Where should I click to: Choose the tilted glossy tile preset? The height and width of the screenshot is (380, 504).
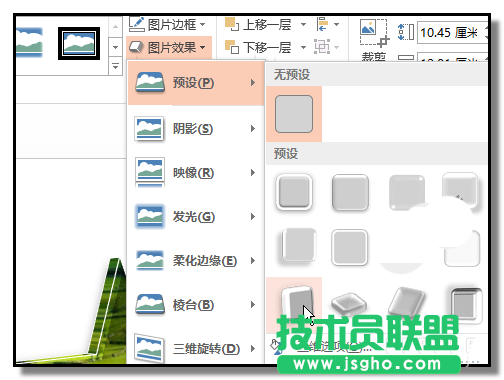(407, 302)
